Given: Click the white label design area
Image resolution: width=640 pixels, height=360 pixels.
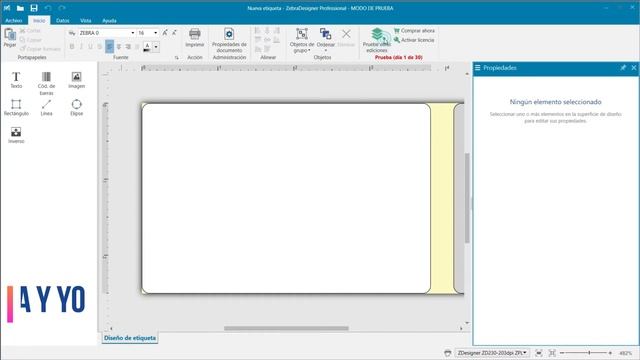Looking at the screenshot, I should 286,198.
